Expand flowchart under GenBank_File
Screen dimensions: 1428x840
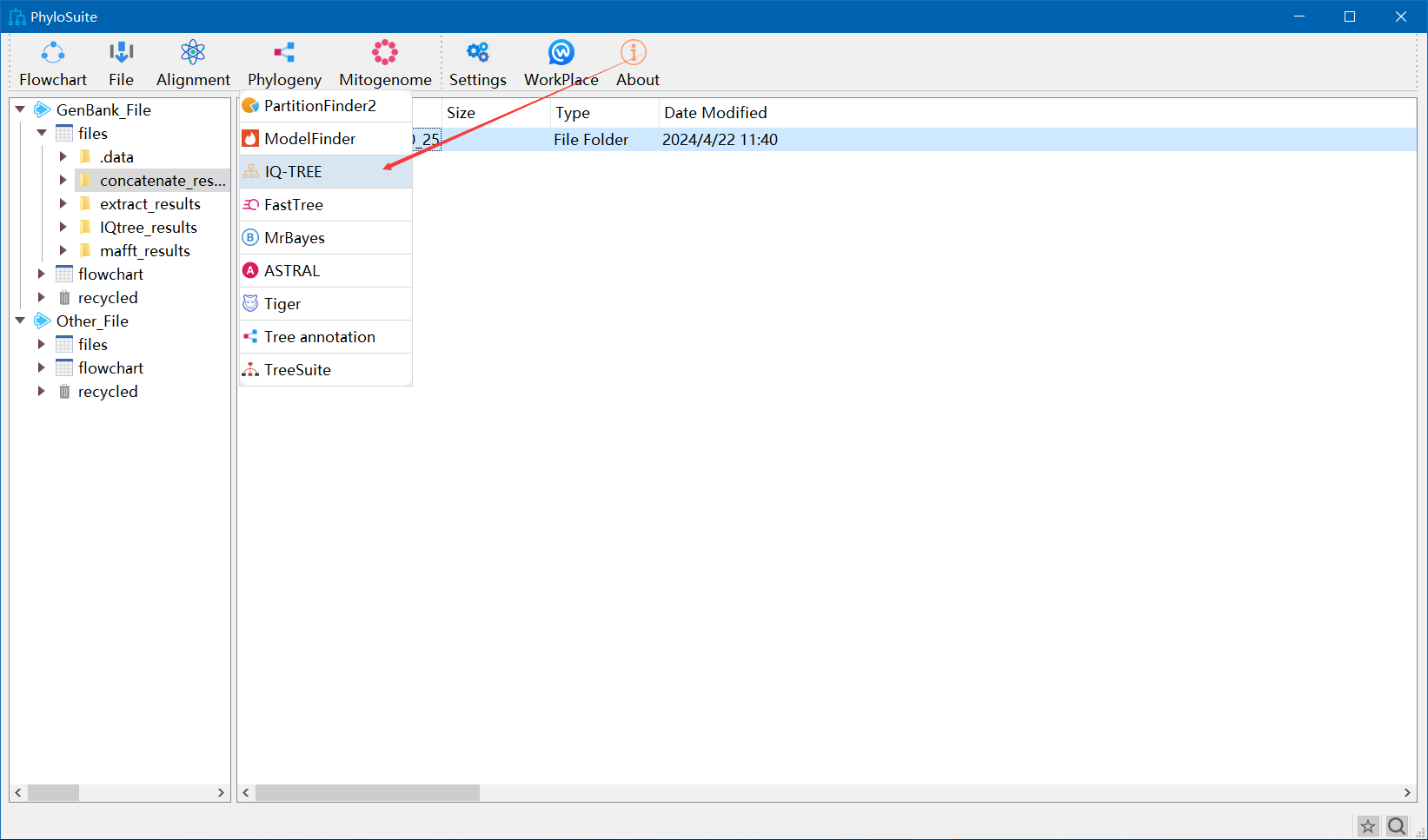[x=42, y=274]
